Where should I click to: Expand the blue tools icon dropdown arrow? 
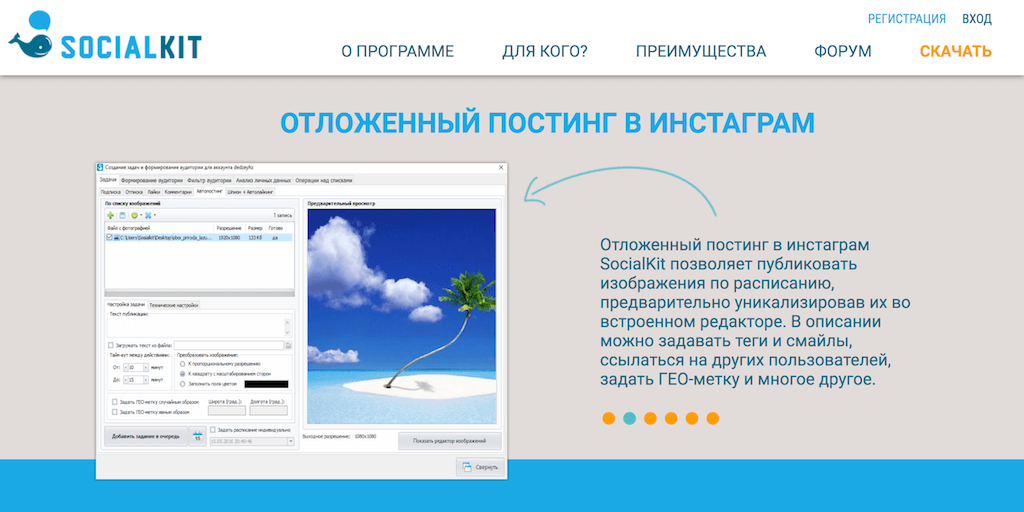point(155,215)
